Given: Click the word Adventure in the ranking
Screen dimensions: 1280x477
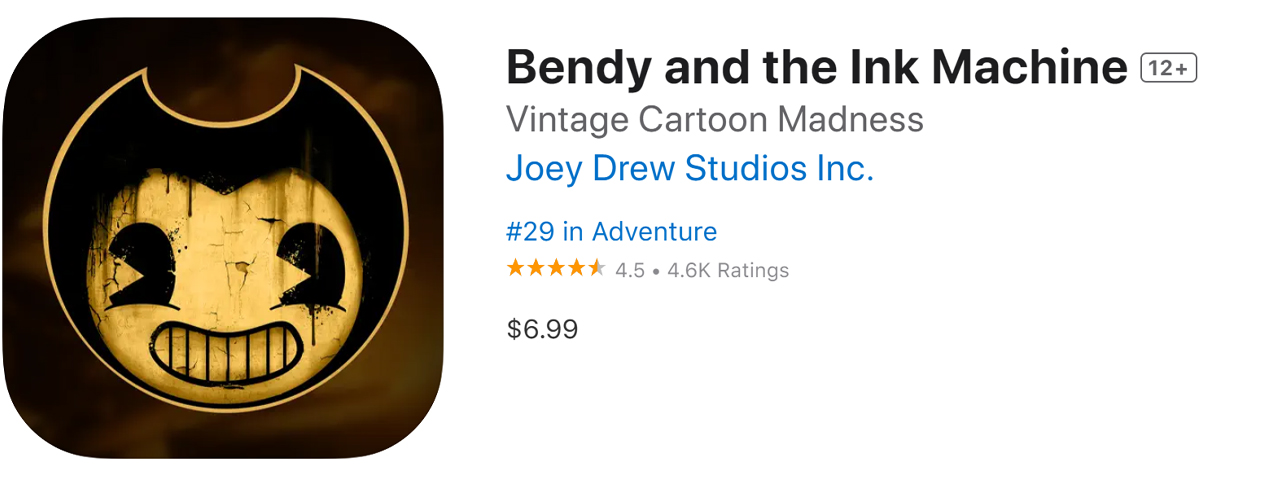Looking at the screenshot, I should [x=654, y=232].
